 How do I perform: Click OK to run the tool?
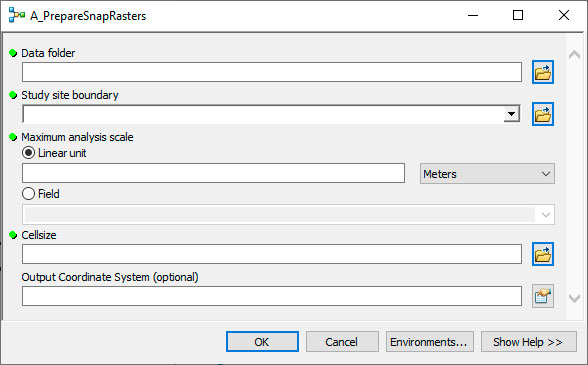[x=262, y=342]
